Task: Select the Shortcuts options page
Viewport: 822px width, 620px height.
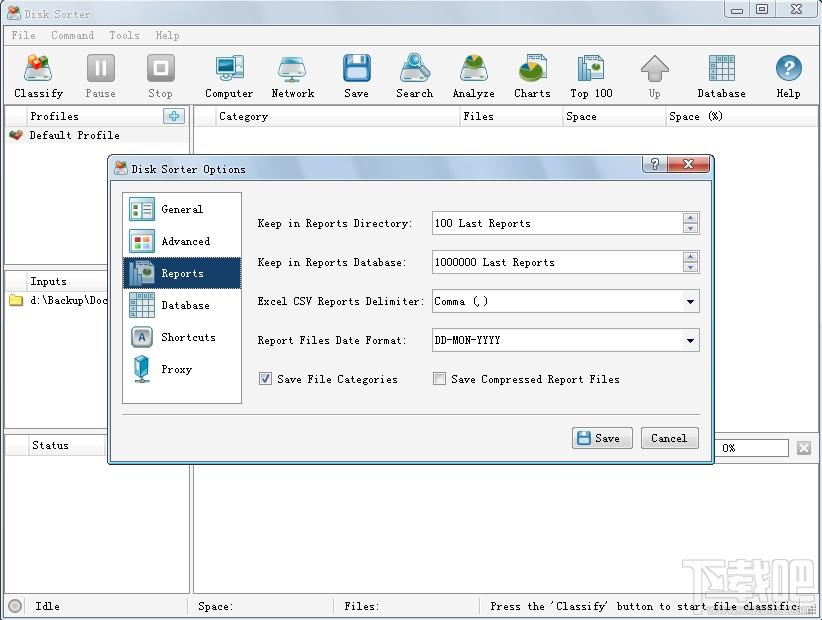Action: click(x=182, y=337)
